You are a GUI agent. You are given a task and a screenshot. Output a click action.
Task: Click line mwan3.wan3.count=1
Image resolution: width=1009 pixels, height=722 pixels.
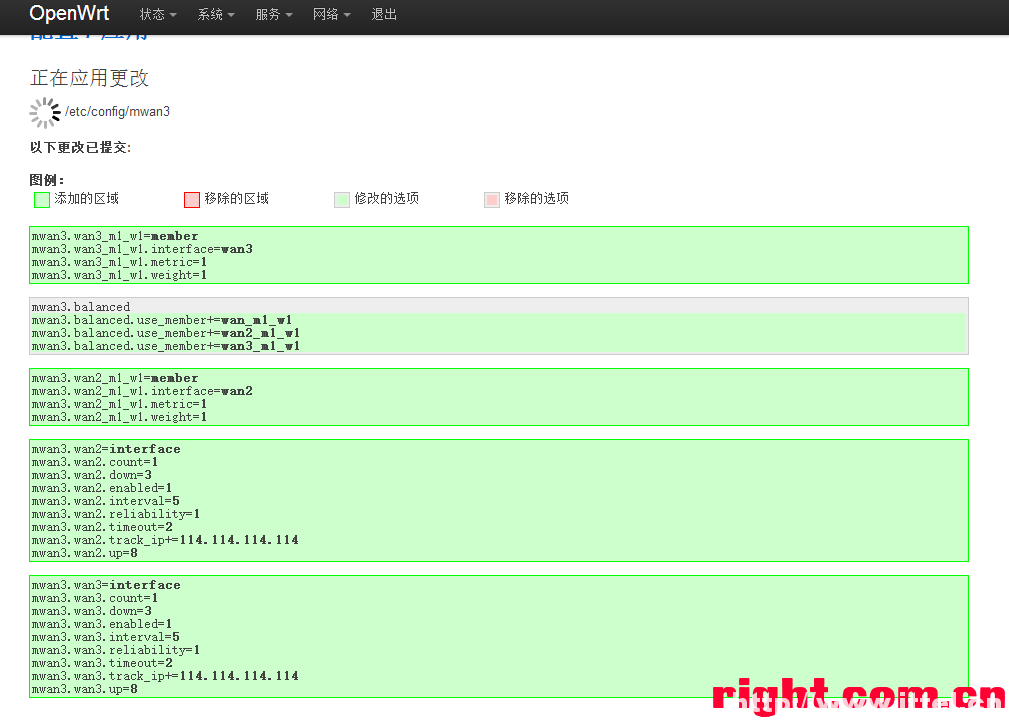[x=95, y=598]
